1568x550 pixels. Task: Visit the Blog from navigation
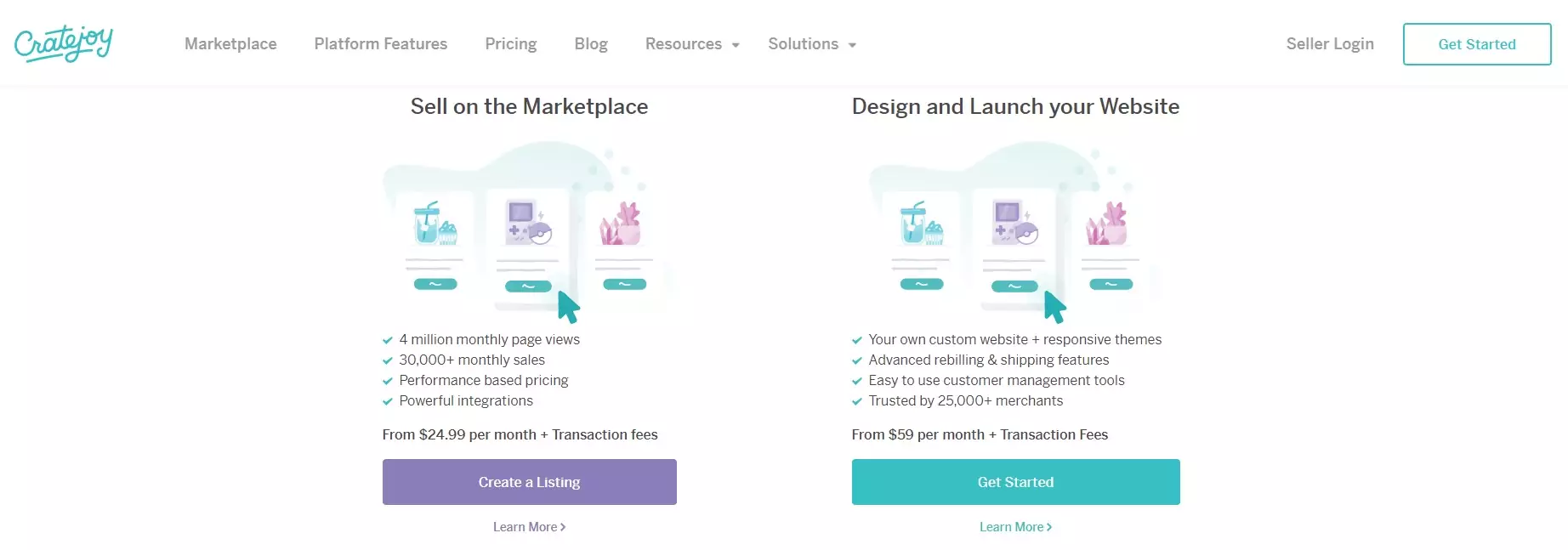pos(590,44)
